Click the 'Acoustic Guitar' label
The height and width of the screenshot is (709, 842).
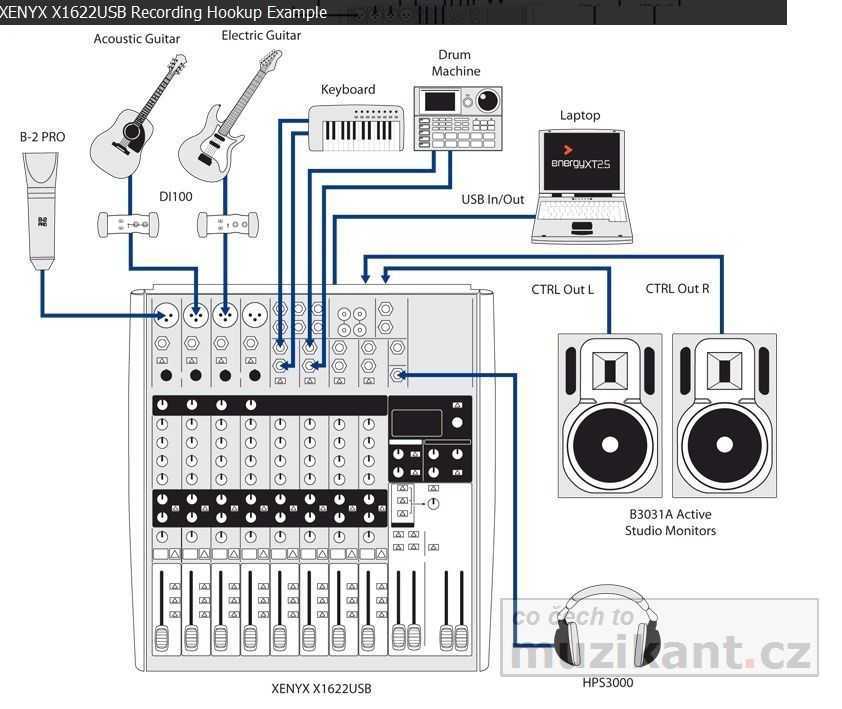point(137,39)
